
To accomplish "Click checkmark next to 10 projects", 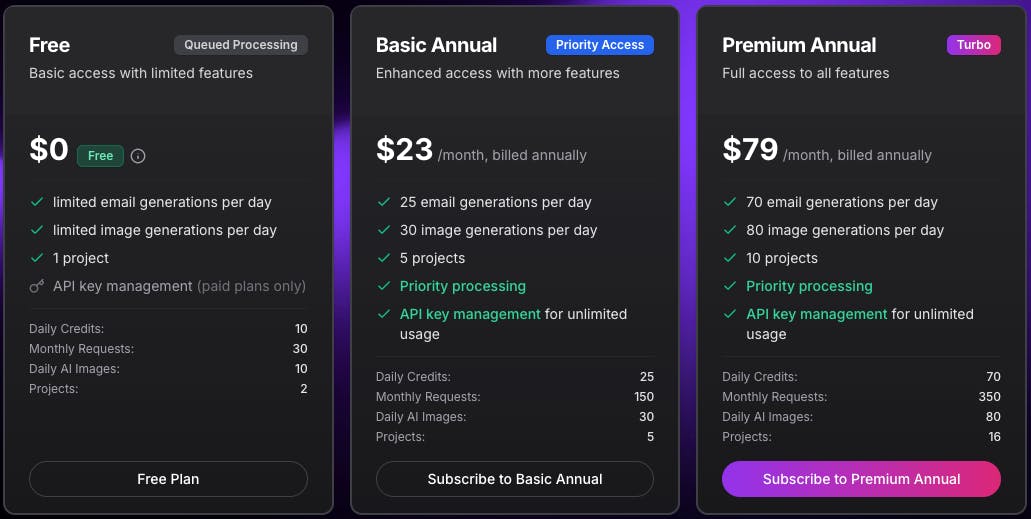I will pyautogui.click(x=730, y=258).
